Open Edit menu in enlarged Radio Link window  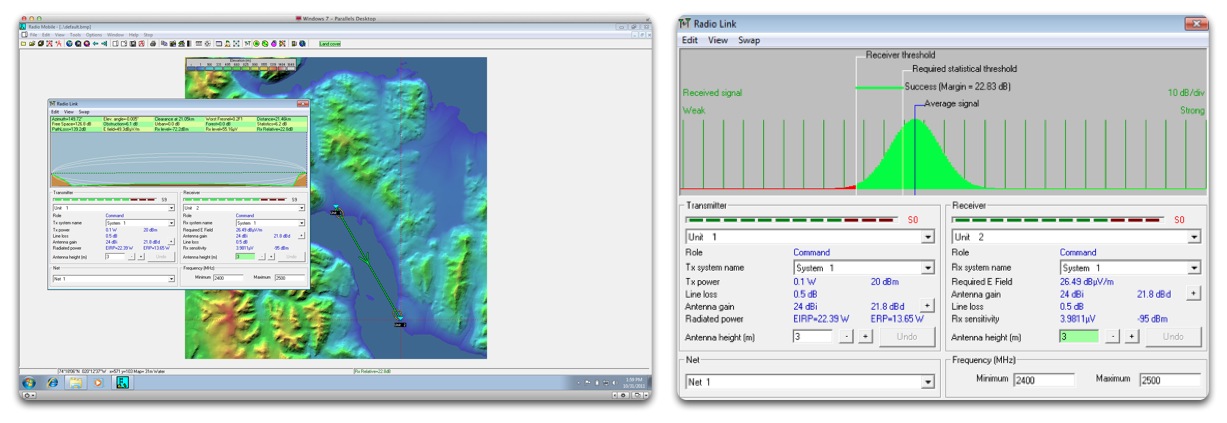coord(690,40)
